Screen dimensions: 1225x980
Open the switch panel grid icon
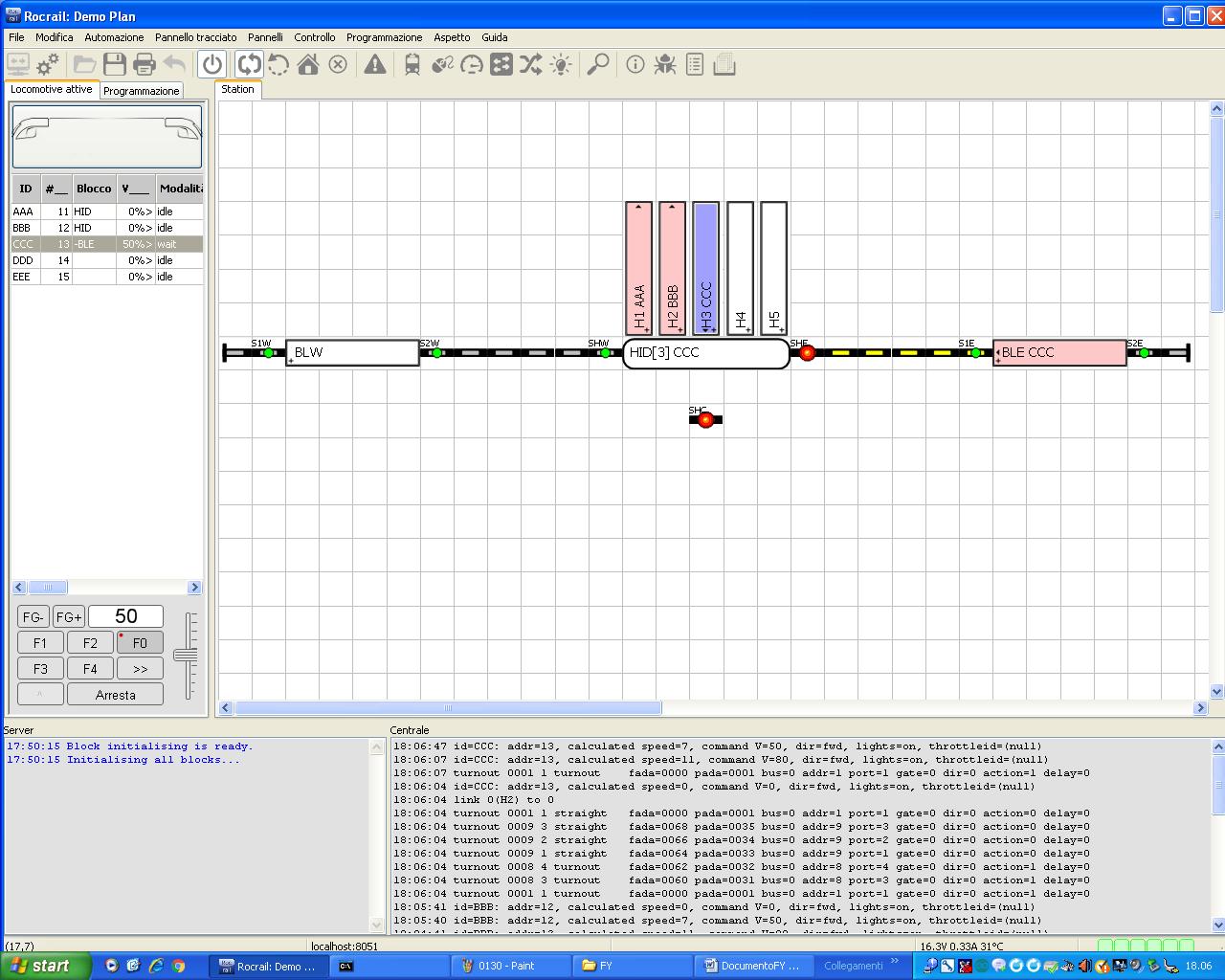pos(501,64)
